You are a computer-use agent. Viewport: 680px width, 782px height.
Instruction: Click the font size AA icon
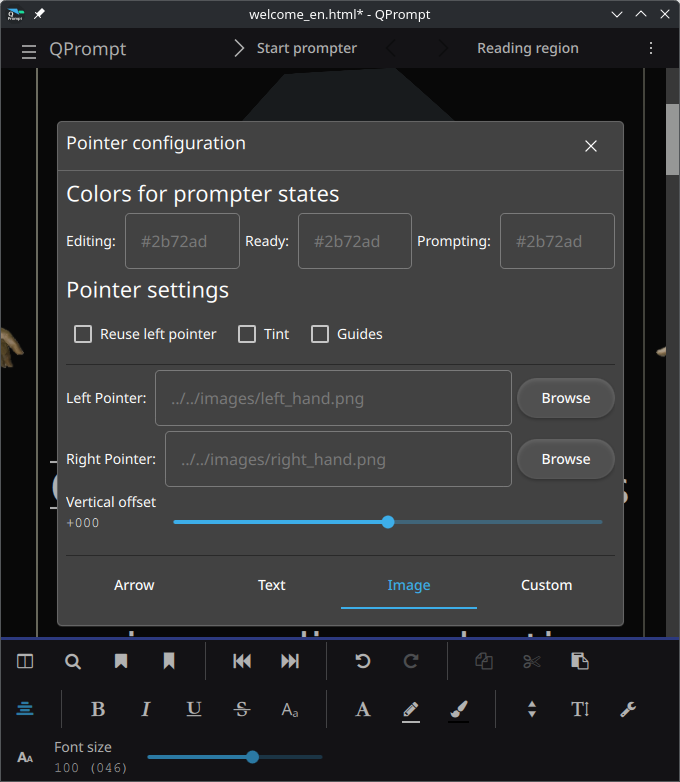click(x=25, y=757)
